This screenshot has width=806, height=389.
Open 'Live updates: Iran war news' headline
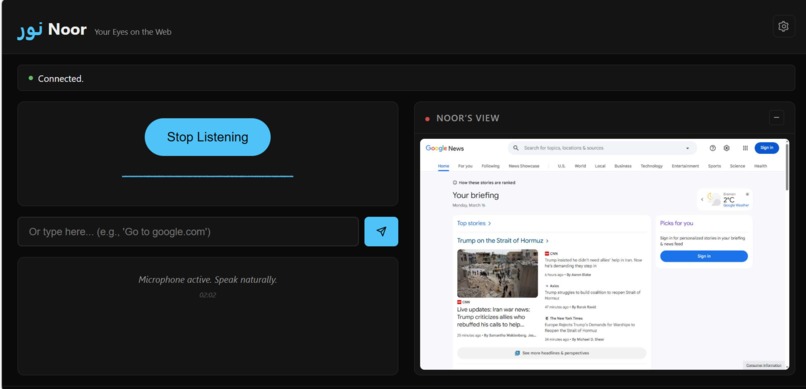pyautogui.click(x=493, y=317)
